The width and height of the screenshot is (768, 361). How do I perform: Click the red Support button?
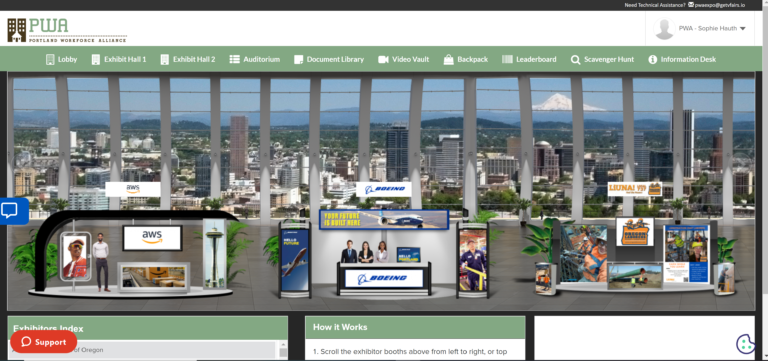coord(44,342)
